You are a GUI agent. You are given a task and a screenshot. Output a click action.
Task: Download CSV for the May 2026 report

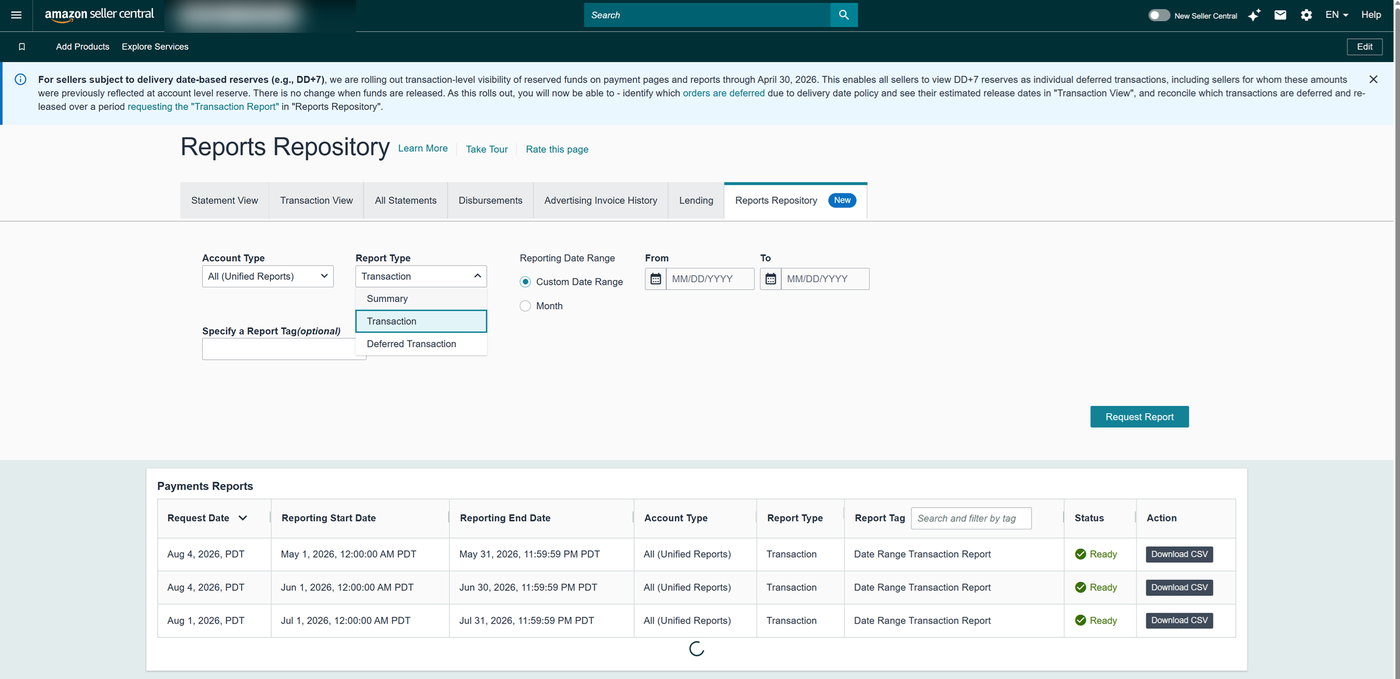click(1179, 554)
